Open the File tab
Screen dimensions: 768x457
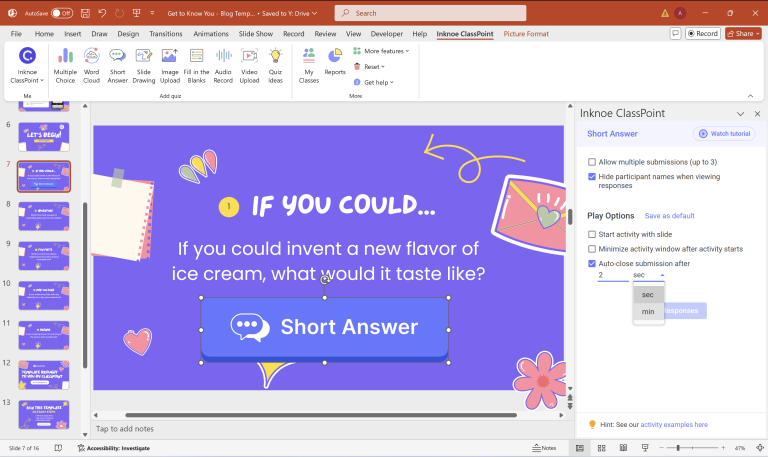tap(16, 34)
